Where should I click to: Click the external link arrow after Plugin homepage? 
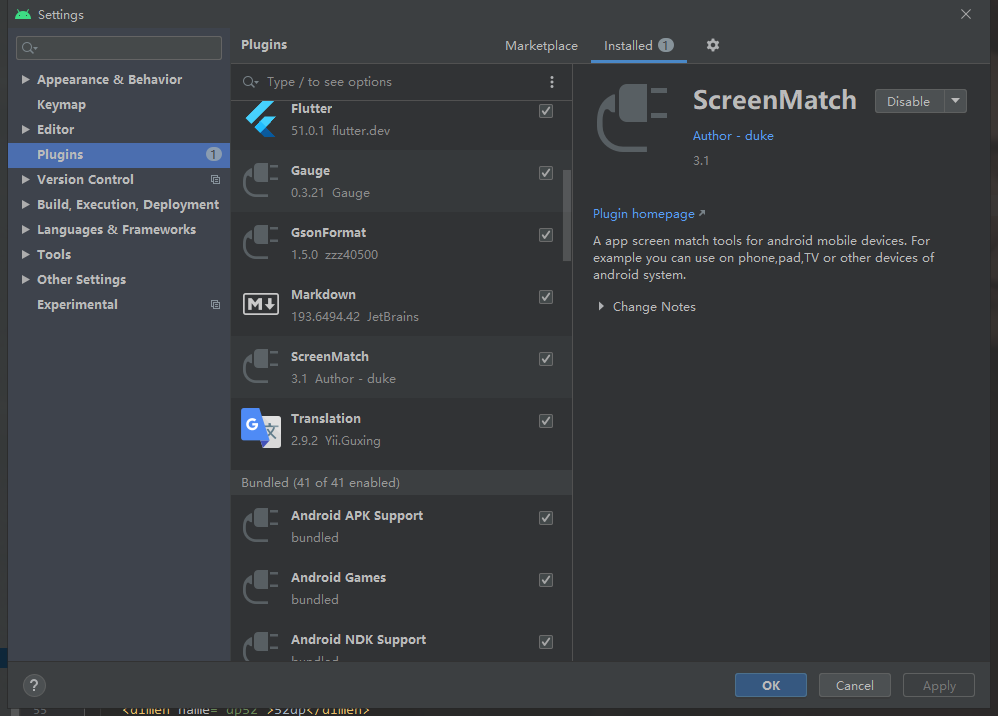[702, 213]
